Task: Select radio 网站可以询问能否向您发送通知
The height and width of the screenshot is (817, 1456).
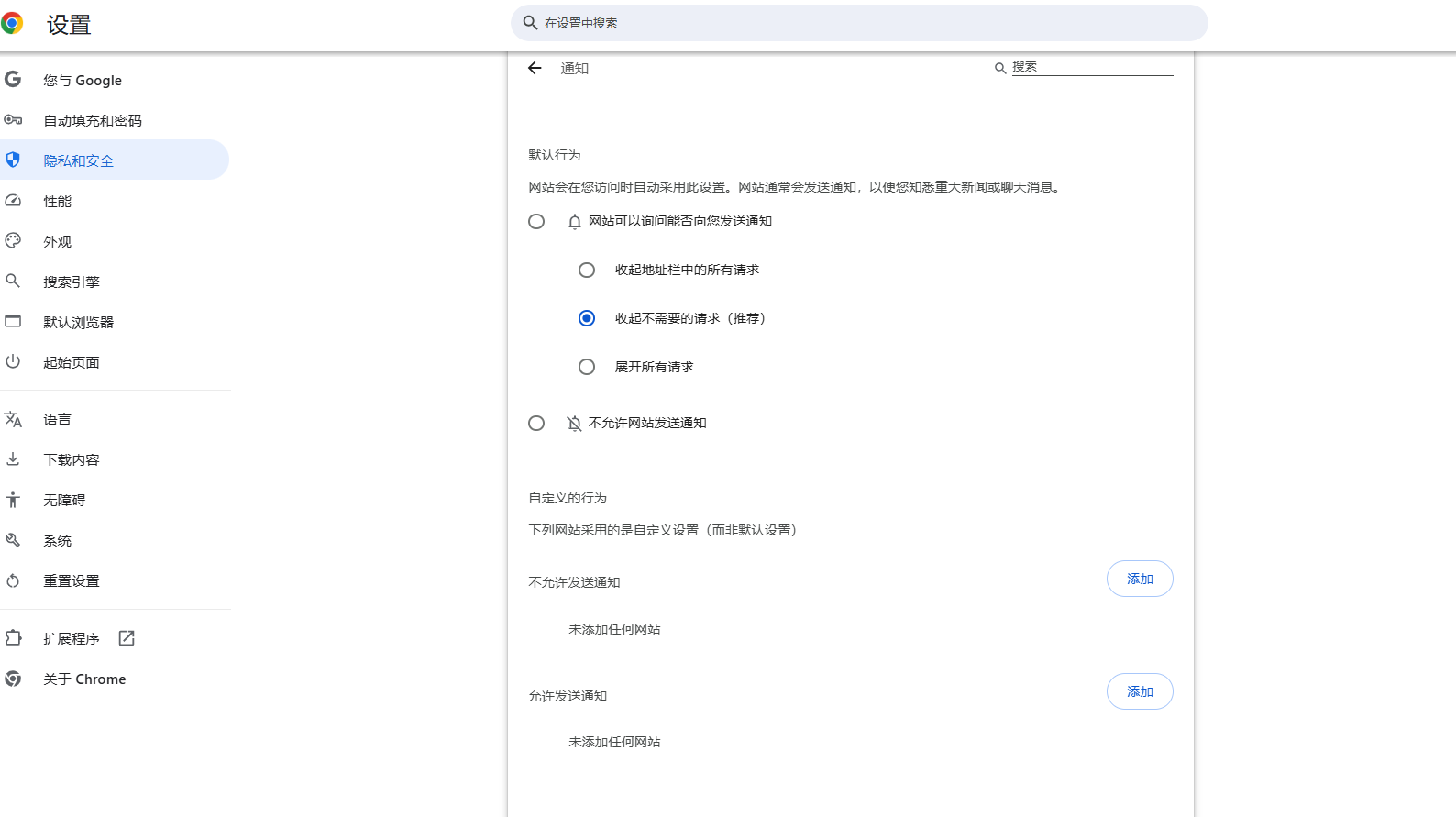Action: click(x=536, y=221)
